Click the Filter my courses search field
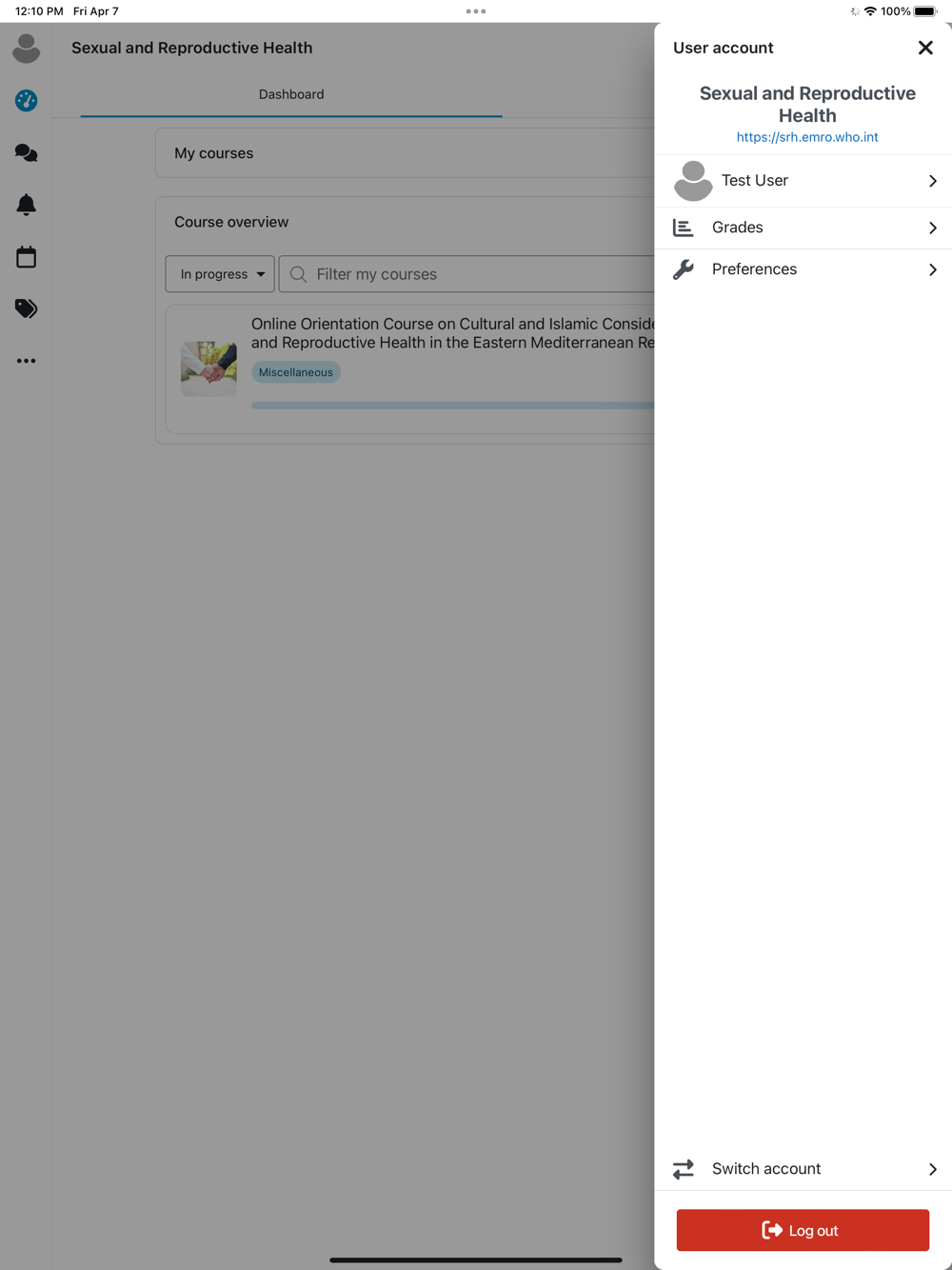This screenshot has width=952, height=1270. click(x=466, y=274)
